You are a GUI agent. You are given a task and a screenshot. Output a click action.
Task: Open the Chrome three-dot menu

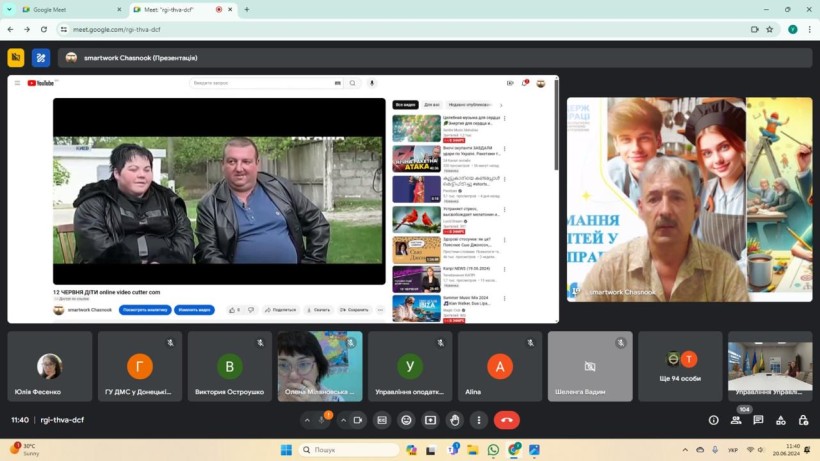point(809,29)
